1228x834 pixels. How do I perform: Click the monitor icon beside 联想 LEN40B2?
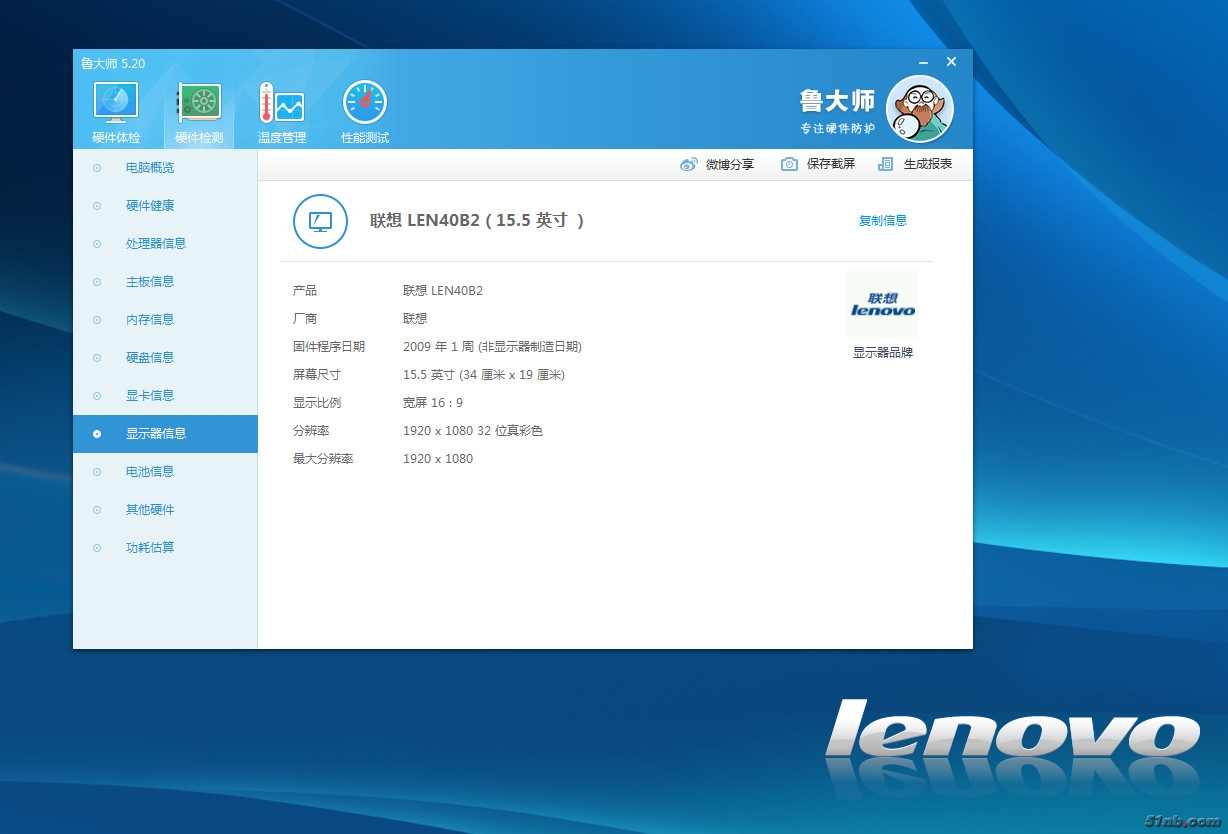click(320, 221)
